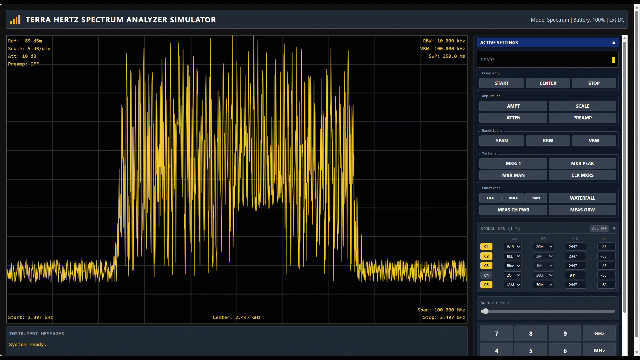Select the ATTEN attenuation button
This screenshot has width=640, height=360.
pyautogui.click(x=513, y=118)
